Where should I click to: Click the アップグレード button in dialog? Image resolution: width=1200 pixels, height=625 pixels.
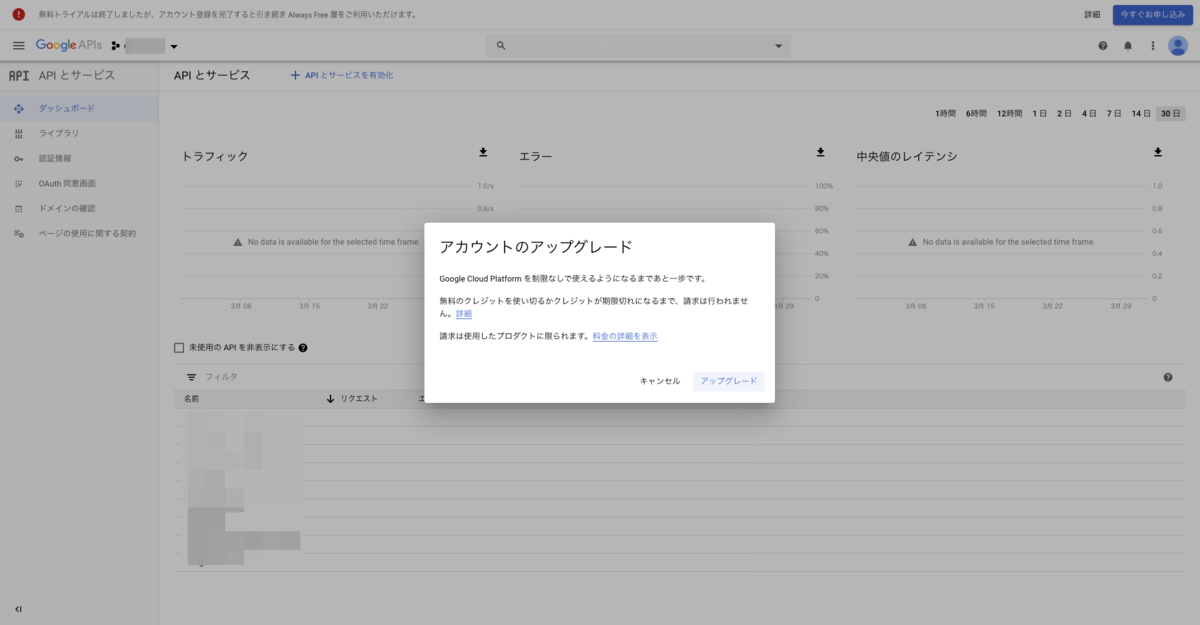[728, 381]
